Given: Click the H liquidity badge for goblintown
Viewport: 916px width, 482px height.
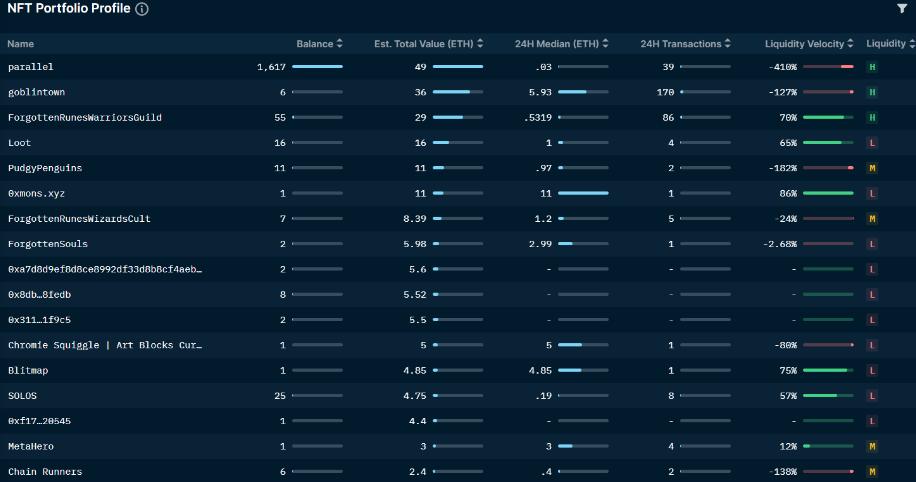Looking at the screenshot, I should [873, 92].
